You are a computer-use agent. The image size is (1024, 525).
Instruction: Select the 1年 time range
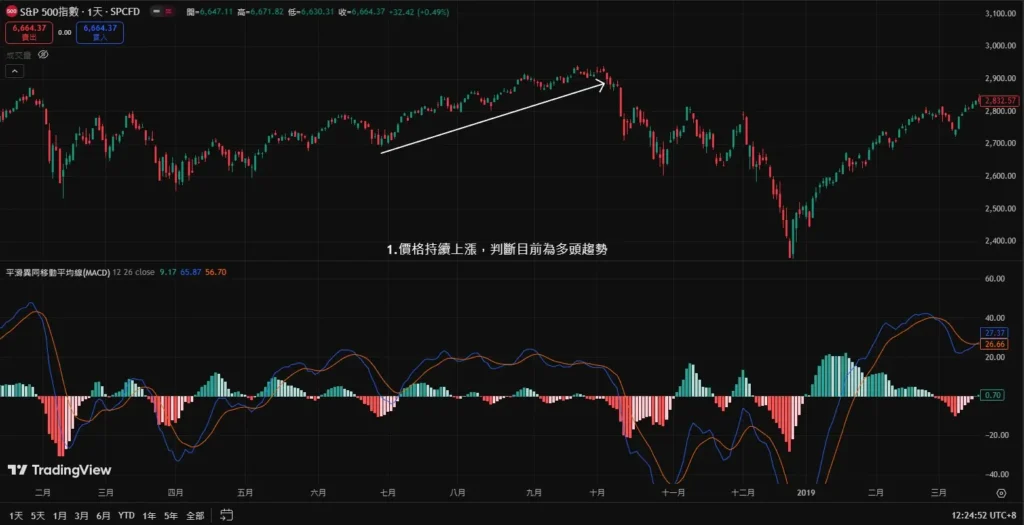tap(149, 515)
